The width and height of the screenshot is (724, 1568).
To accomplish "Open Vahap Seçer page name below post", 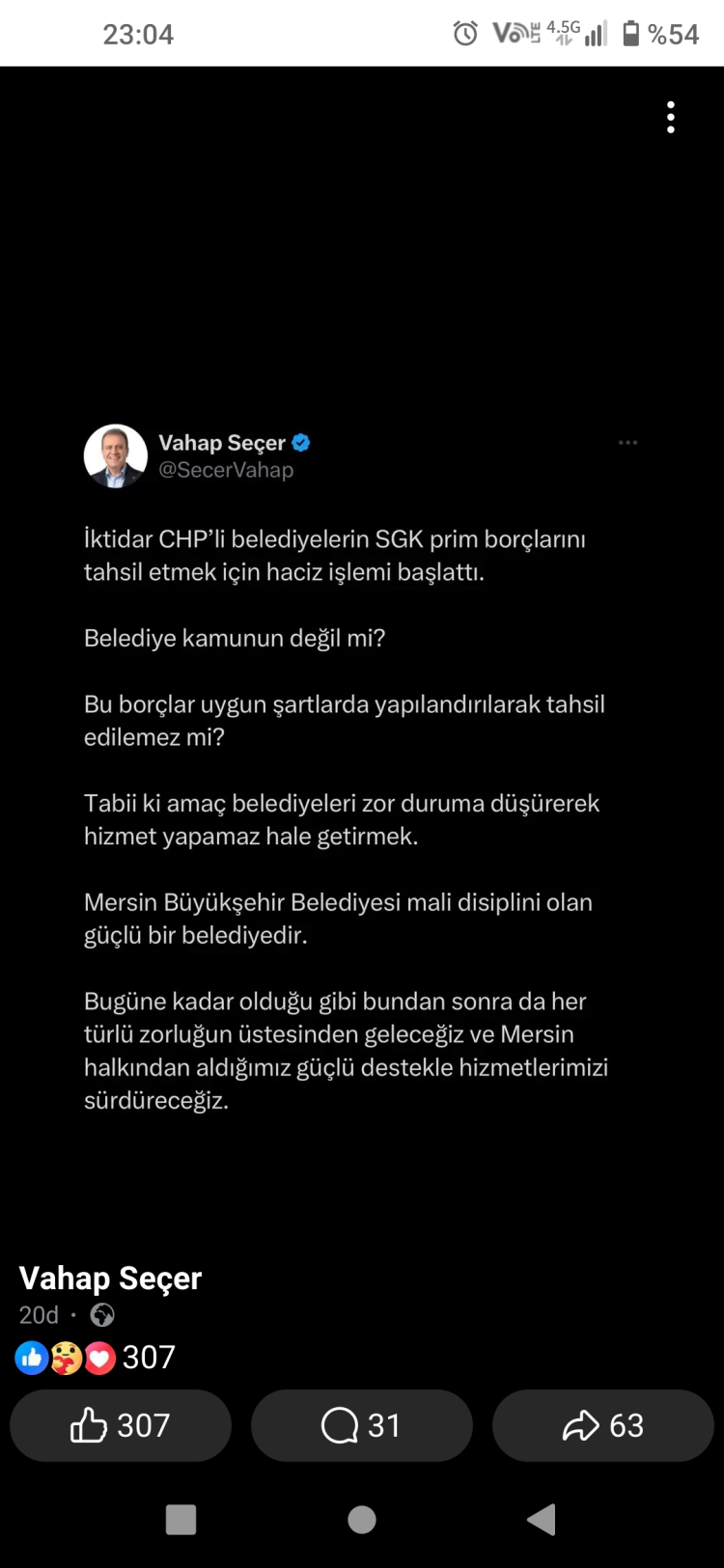I will (110, 1279).
